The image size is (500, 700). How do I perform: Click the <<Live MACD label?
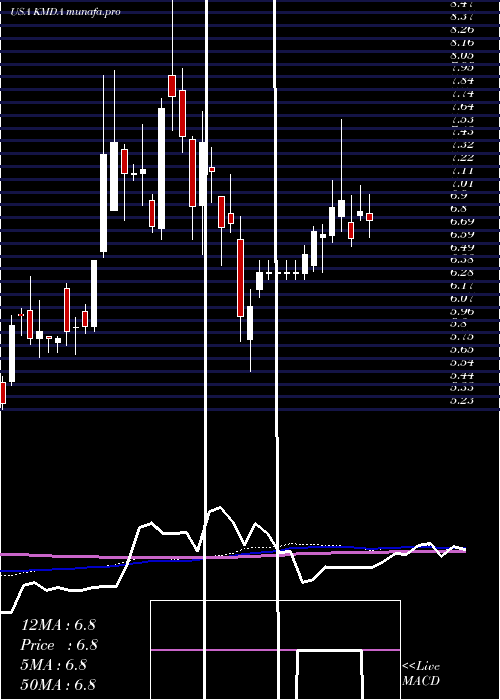[421, 674]
